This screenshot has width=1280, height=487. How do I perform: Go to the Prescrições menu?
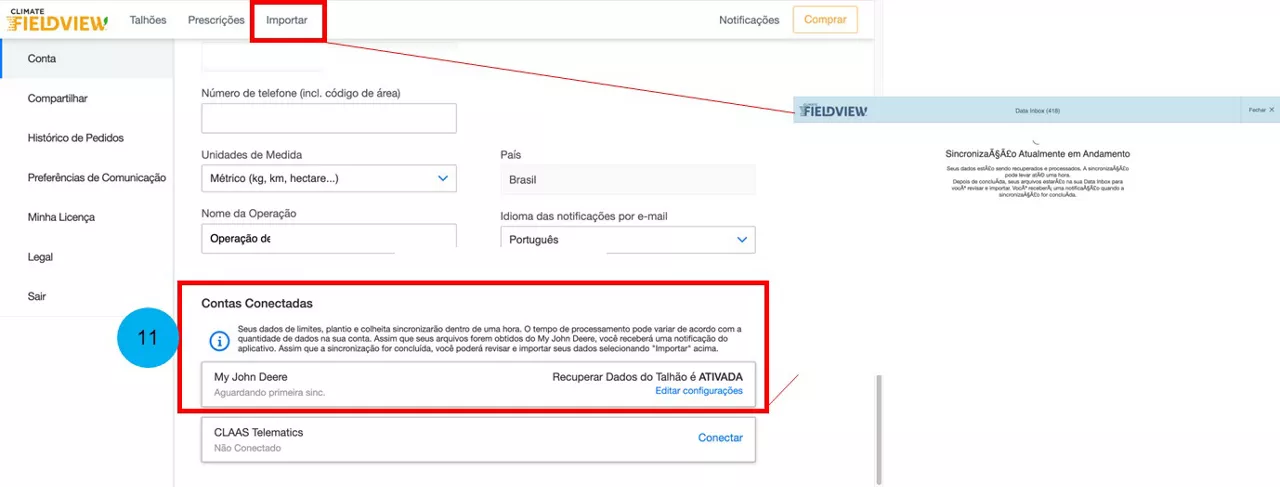[x=216, y=20]
